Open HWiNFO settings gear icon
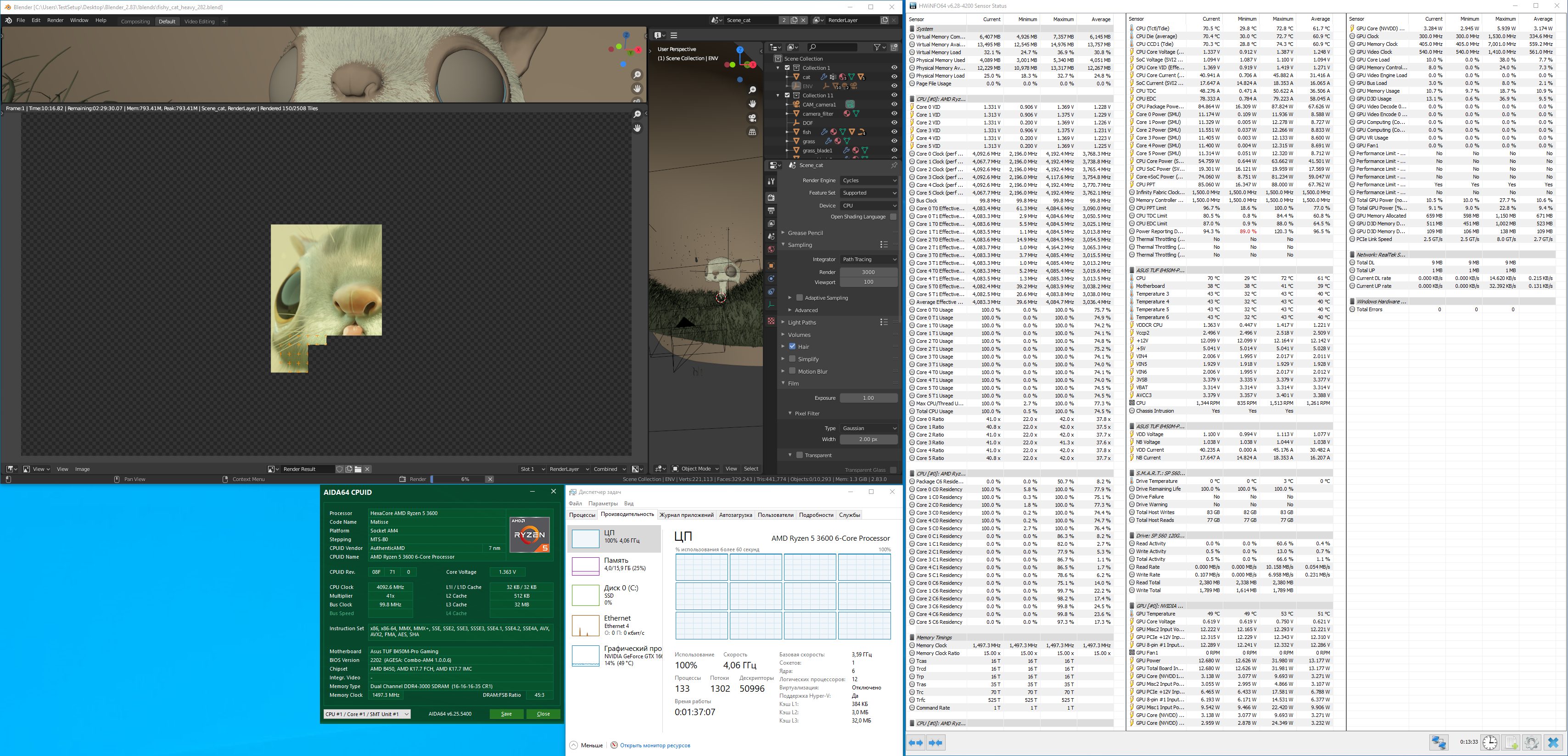The height and width of the screenshot is (756, 1568). click(x=1531, y=742)
